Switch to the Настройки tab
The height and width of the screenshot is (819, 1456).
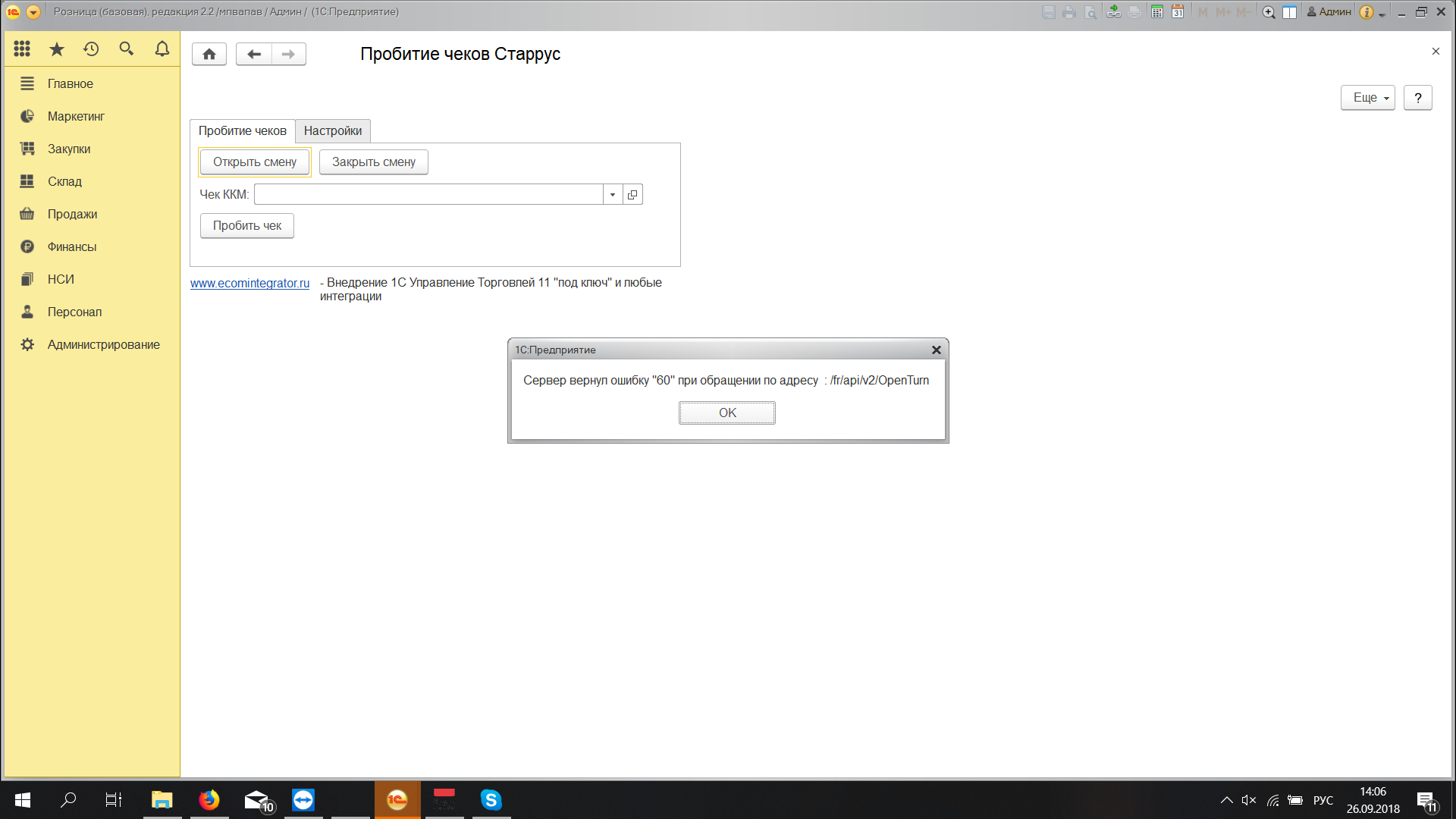tap(333, 131)
